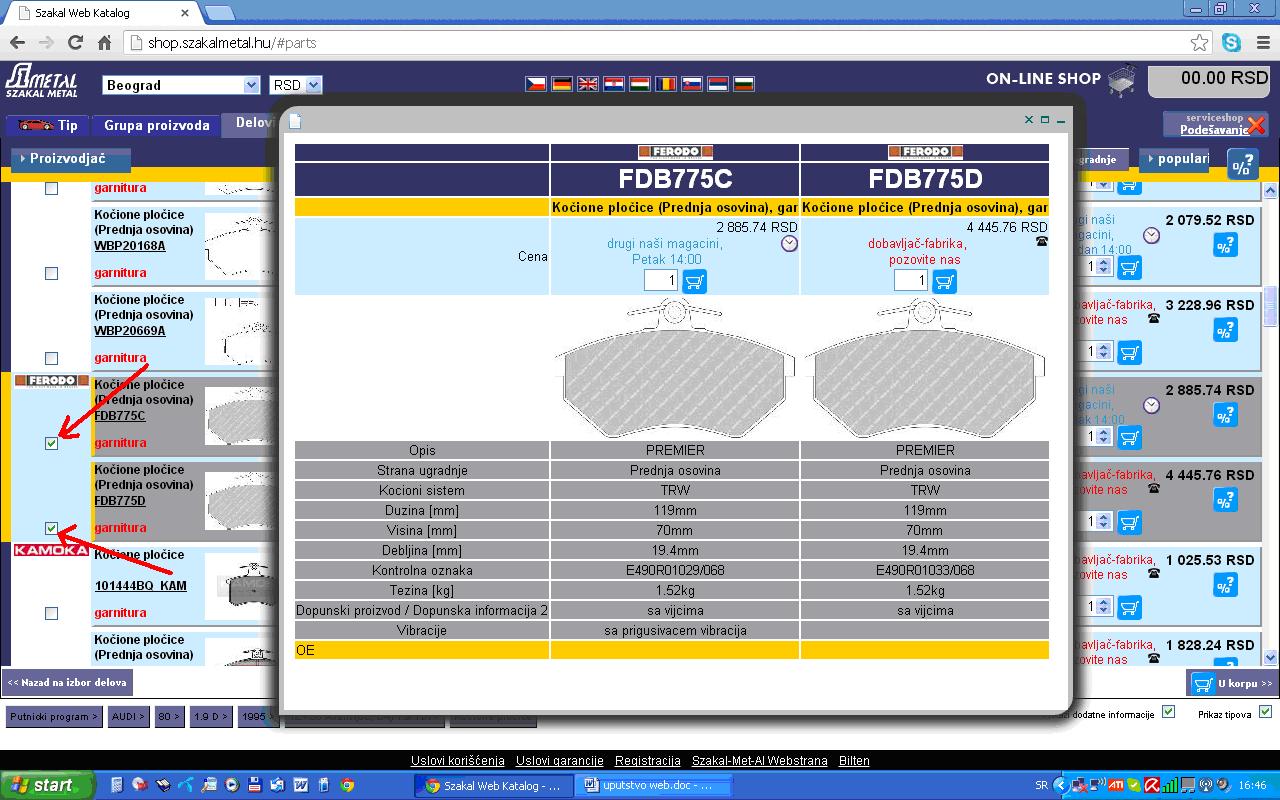Toggle the 'dodatne informacije' checkbox

pos(1168,712)
